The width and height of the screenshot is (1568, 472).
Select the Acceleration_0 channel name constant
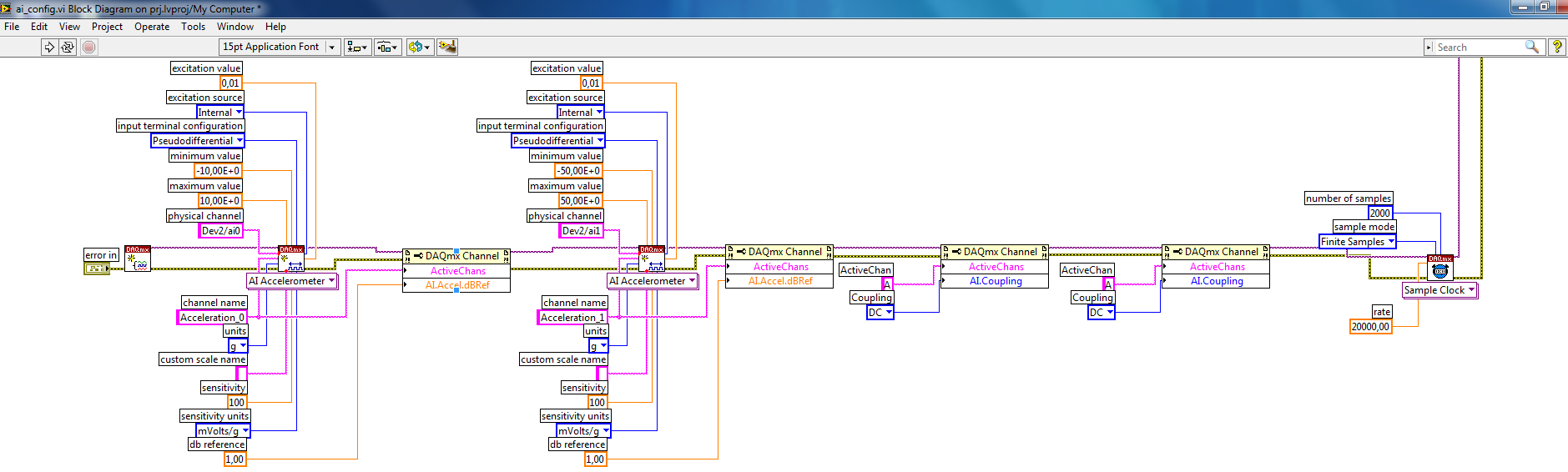point(213,318)
